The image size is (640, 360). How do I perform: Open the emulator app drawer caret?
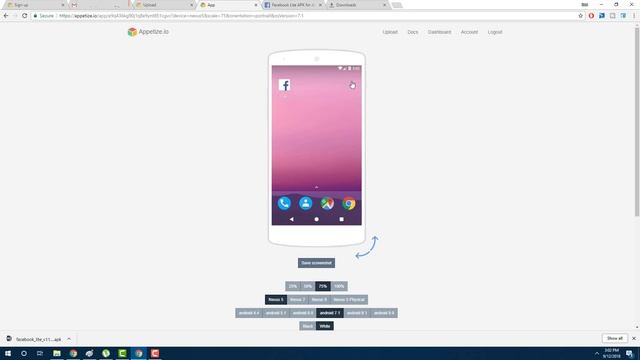(316, 187)
